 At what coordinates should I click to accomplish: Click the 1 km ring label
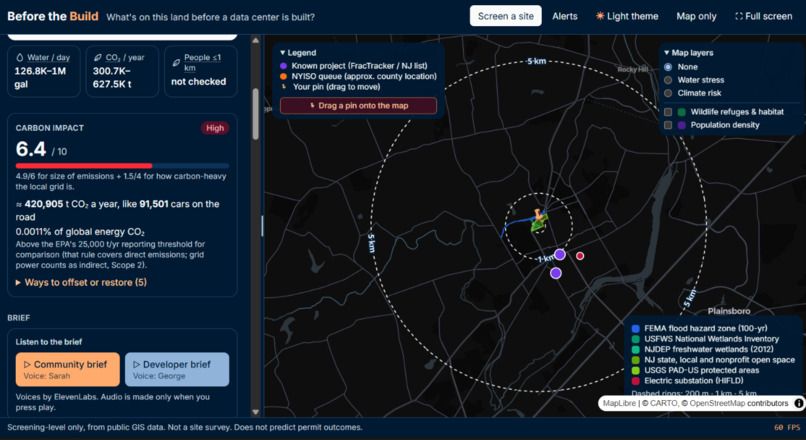pos(545,259)
